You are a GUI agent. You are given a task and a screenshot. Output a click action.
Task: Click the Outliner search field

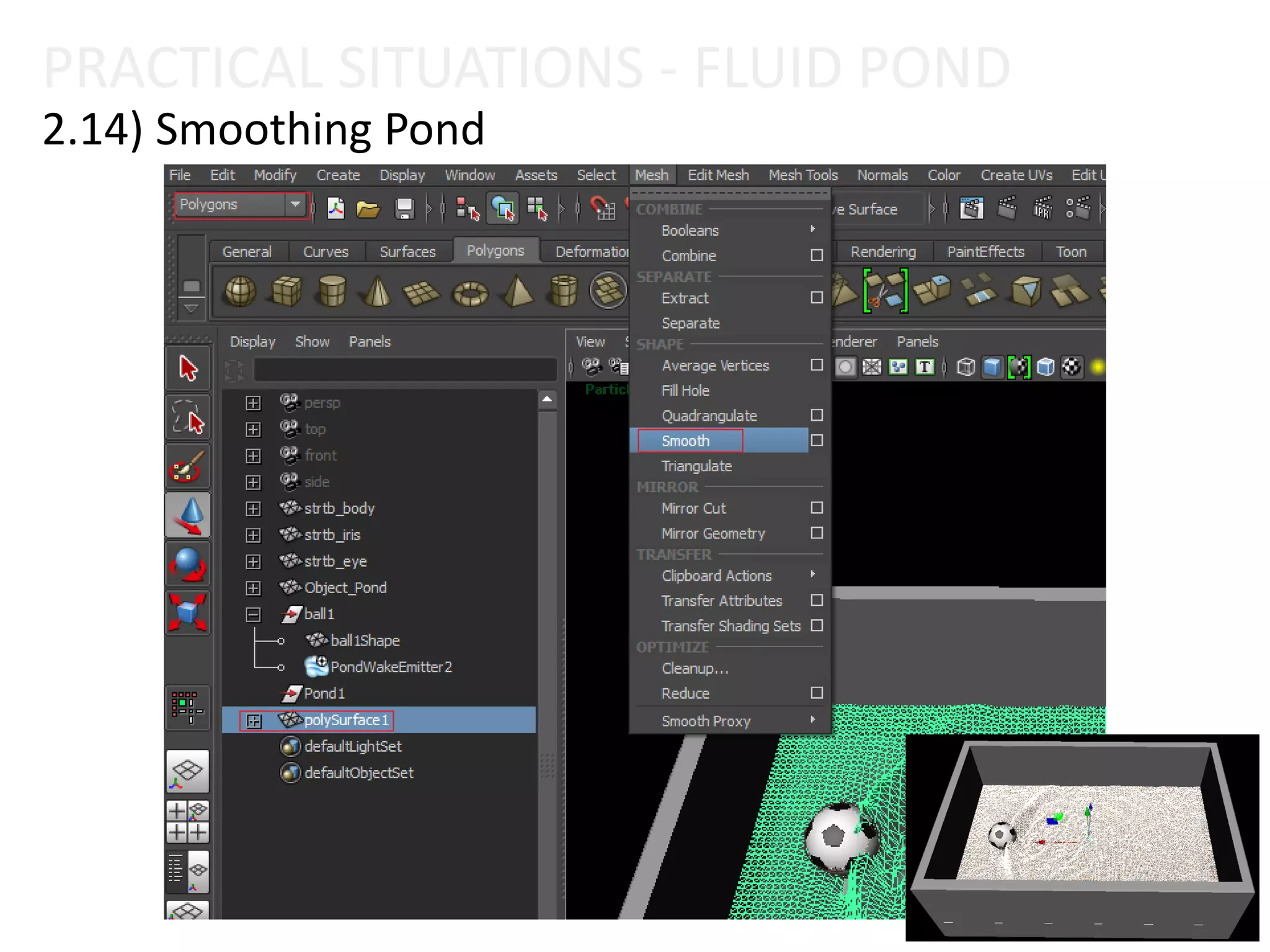click(404, 369)
